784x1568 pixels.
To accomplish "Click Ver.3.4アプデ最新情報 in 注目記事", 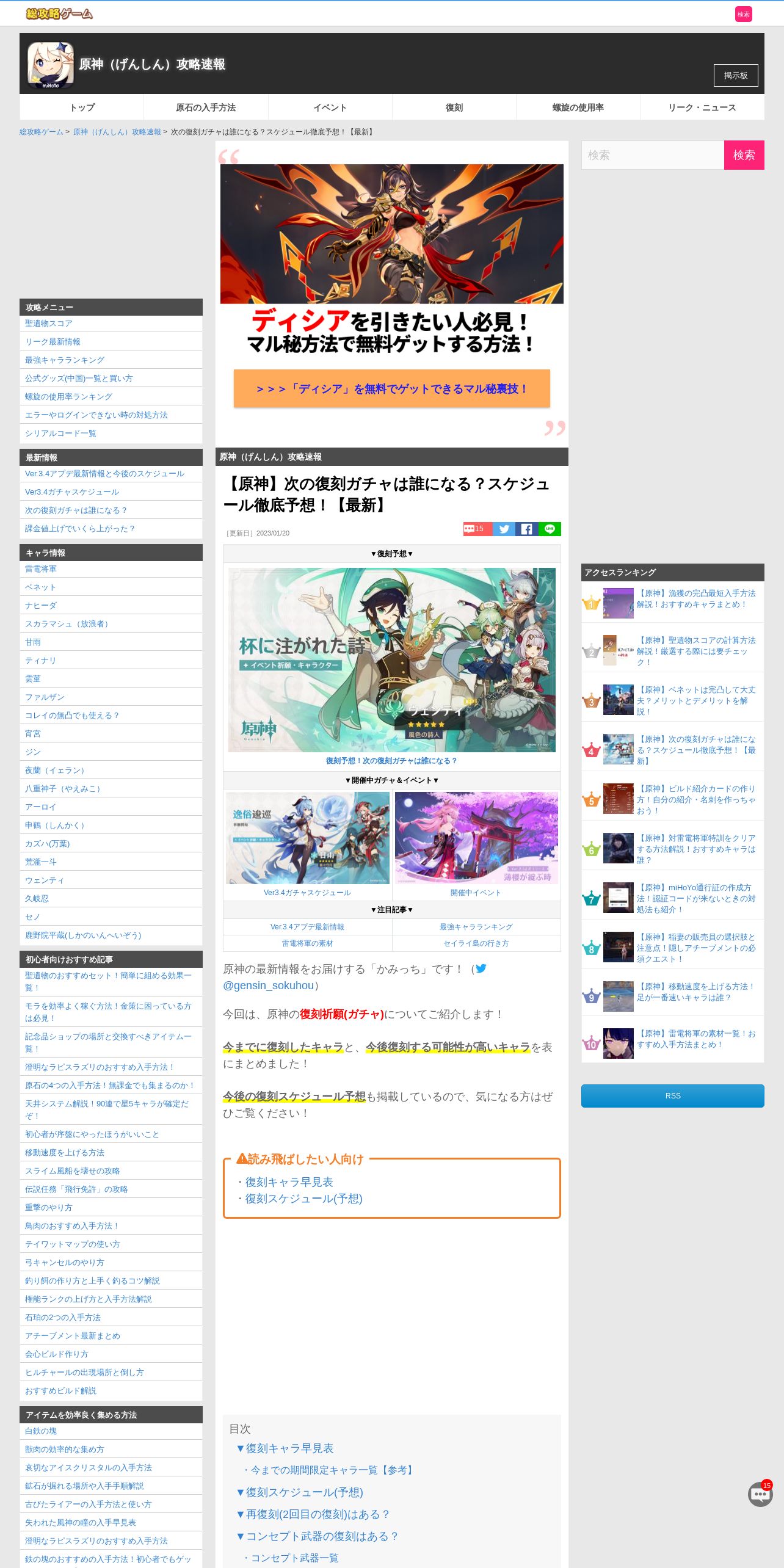I will point(307,927).
